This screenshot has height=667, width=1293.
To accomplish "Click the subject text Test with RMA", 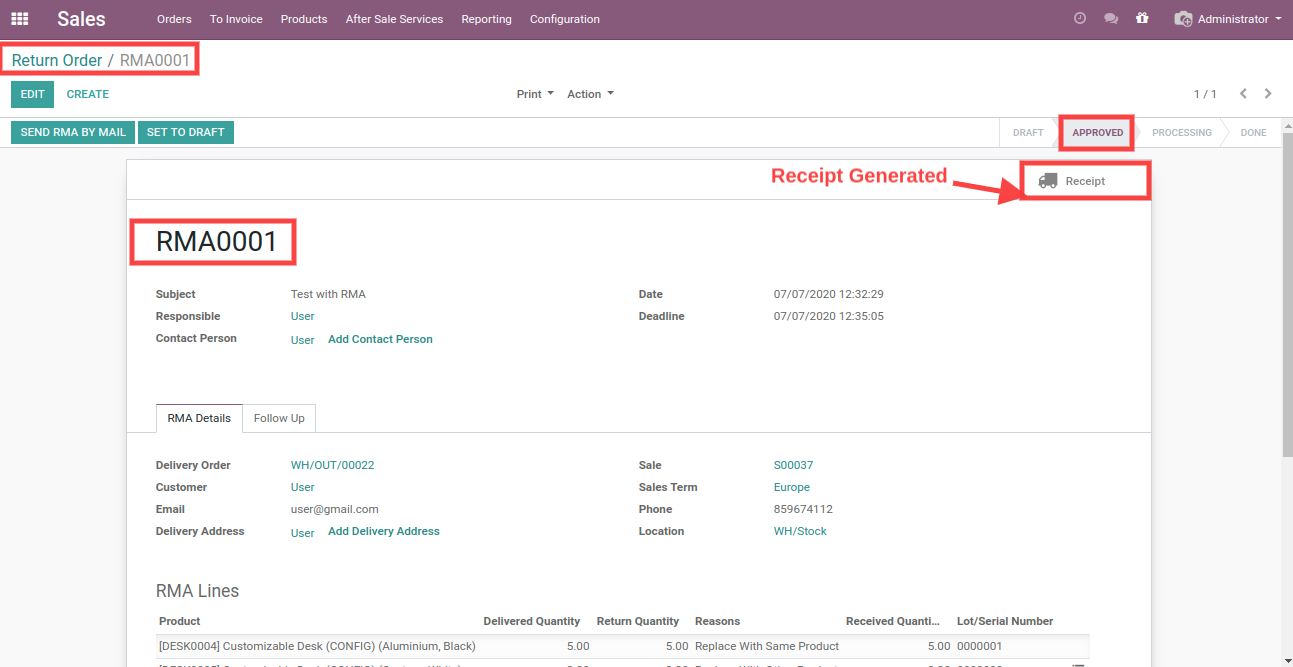I will [x=328, y=294].
